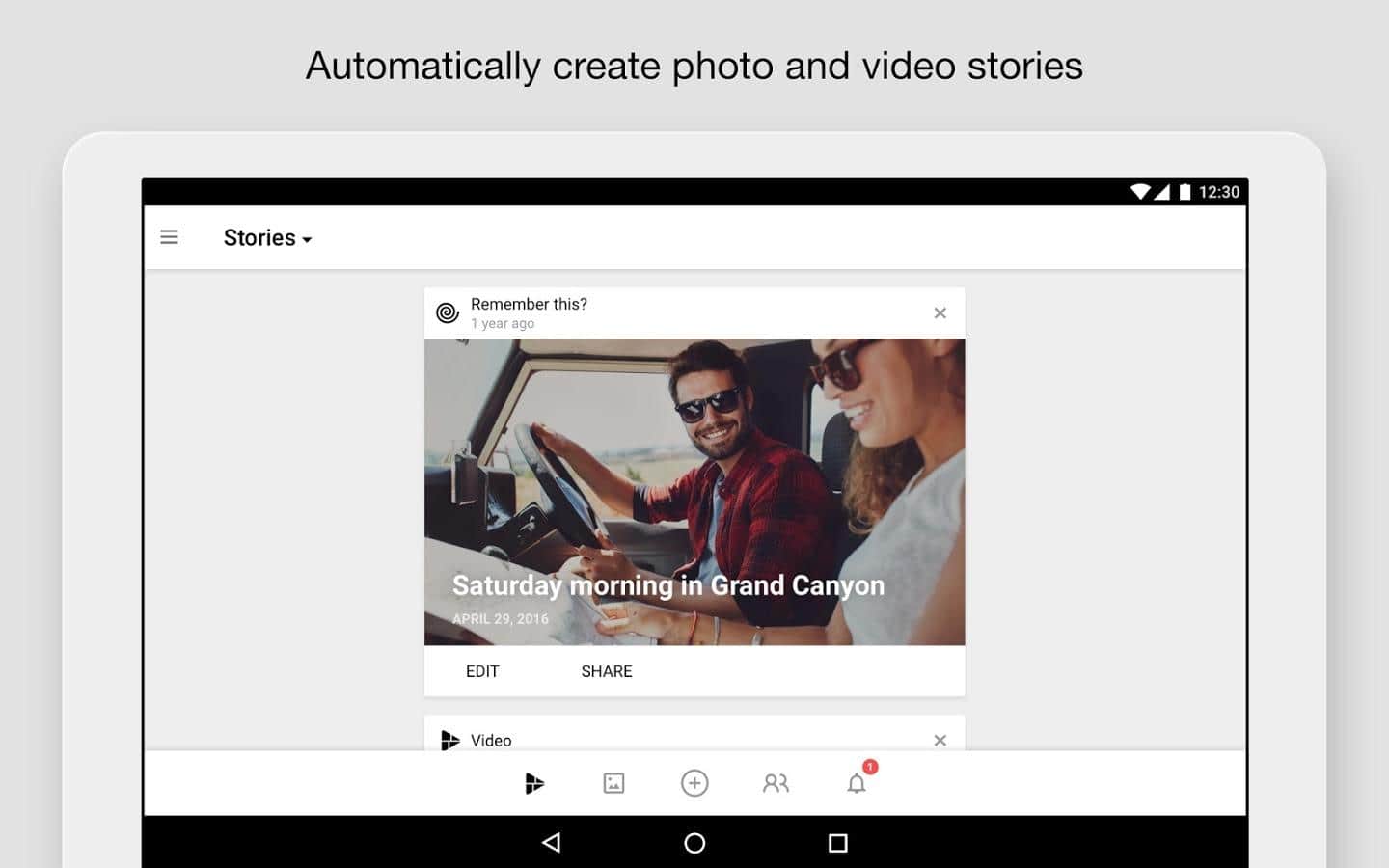Tap the Android home circle button

coord(694,843)
